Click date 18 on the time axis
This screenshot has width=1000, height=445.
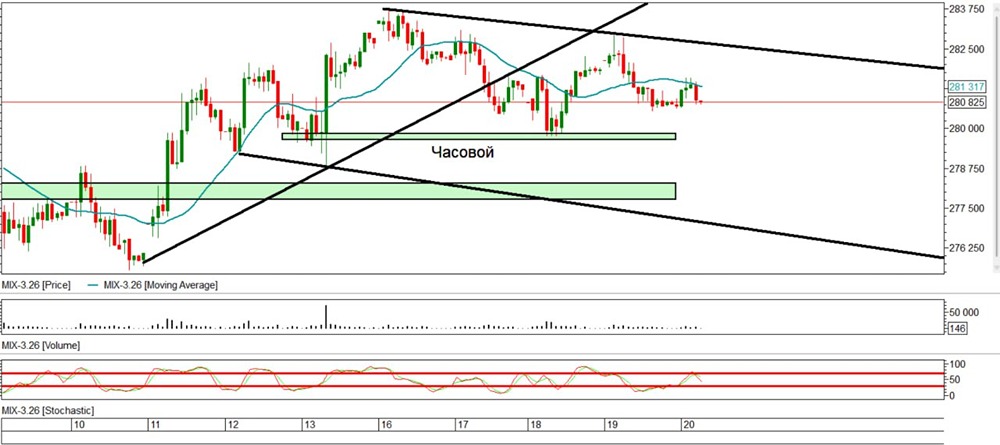pyautogui.click(x=535, y=424)
